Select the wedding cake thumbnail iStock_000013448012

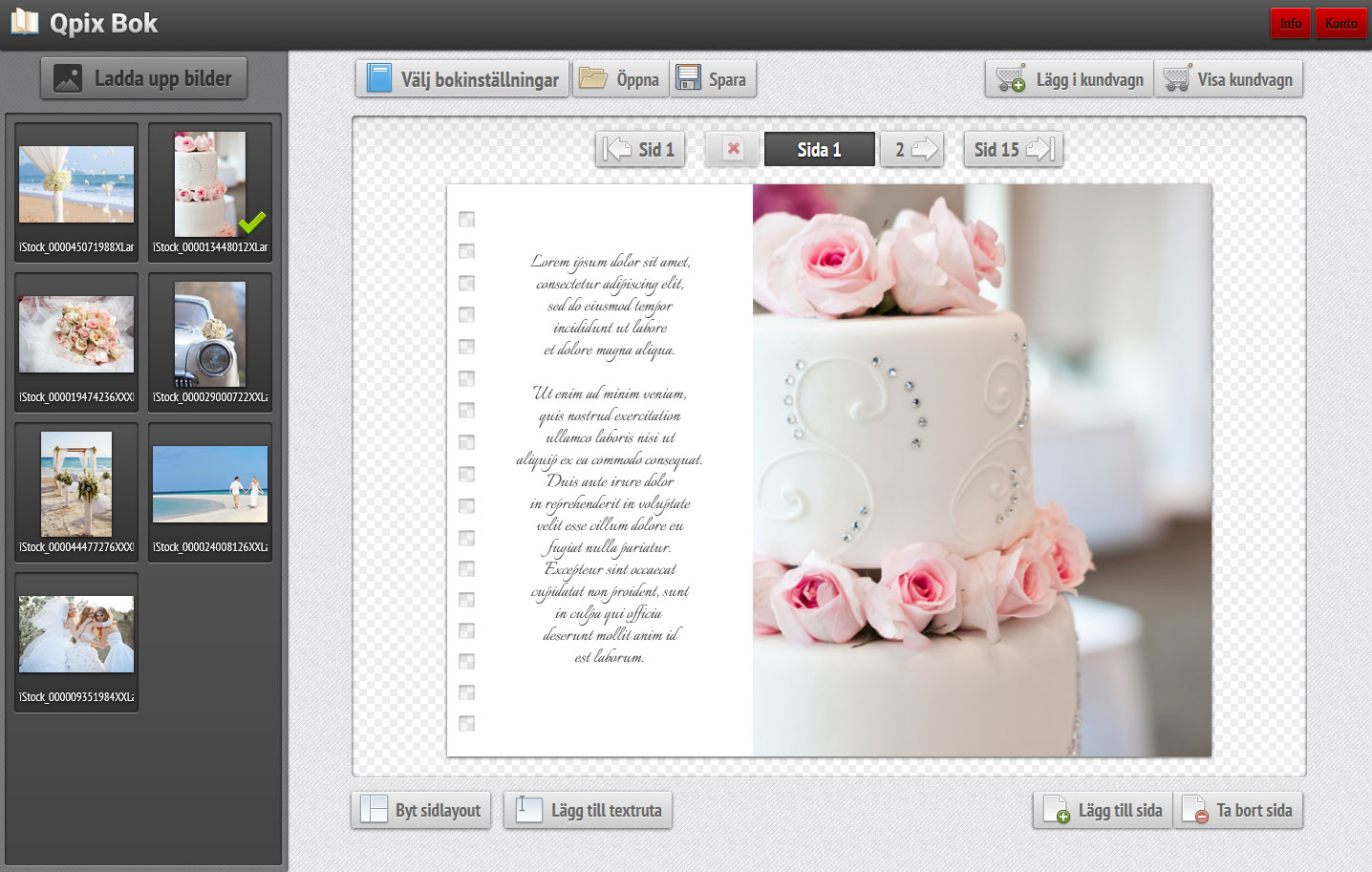coord(210,191)
